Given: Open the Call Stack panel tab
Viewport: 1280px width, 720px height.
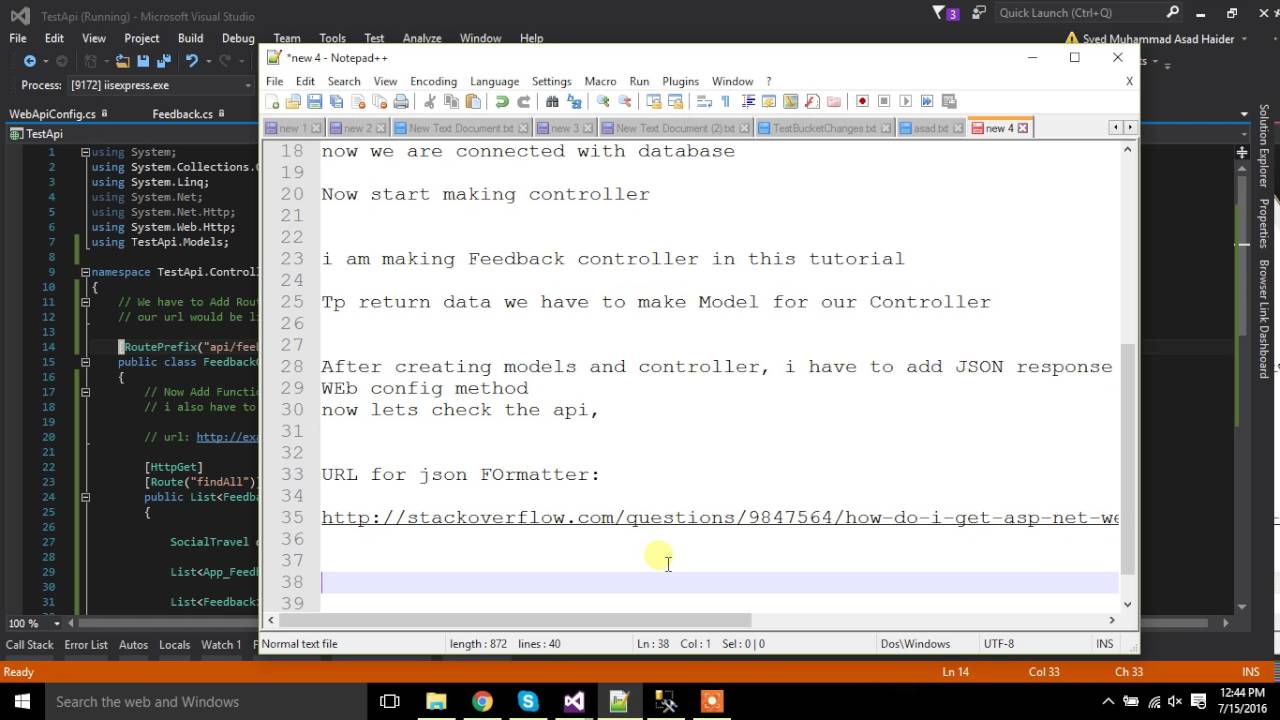Looking at the screenshot, I should 30,645.
